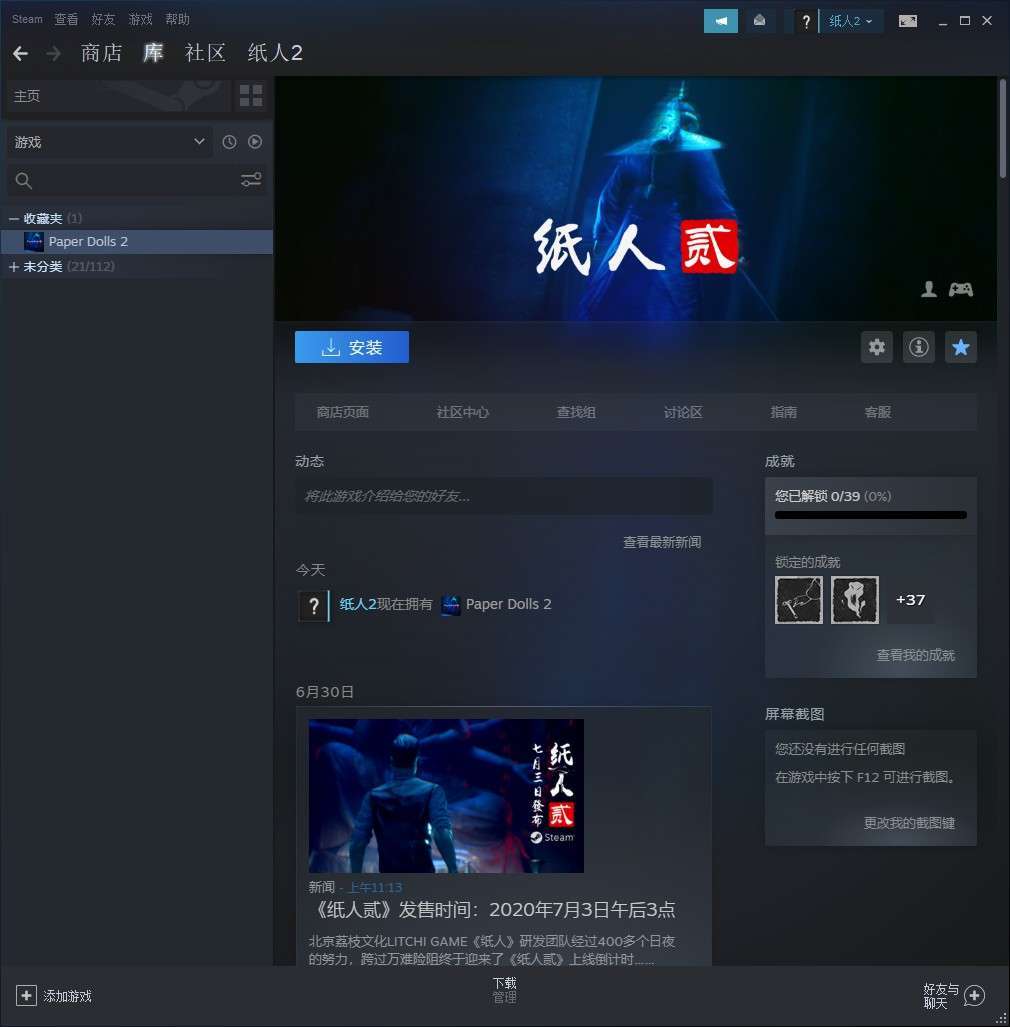This screenshot has width=1010, height=1027.
Task: Open game info via the info icon
Action: [x=919, y=347]
